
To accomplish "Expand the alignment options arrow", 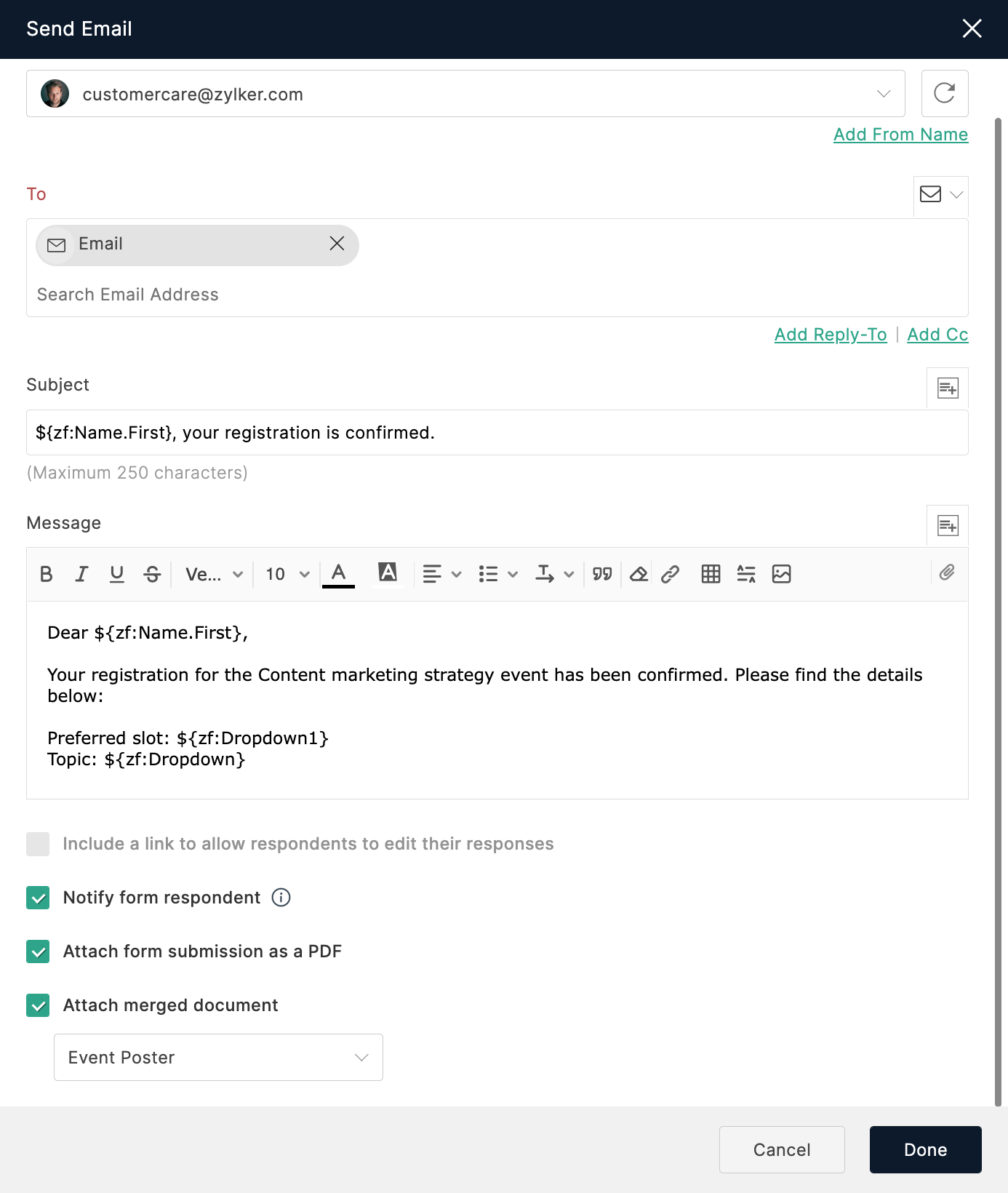I will [457, 575].
